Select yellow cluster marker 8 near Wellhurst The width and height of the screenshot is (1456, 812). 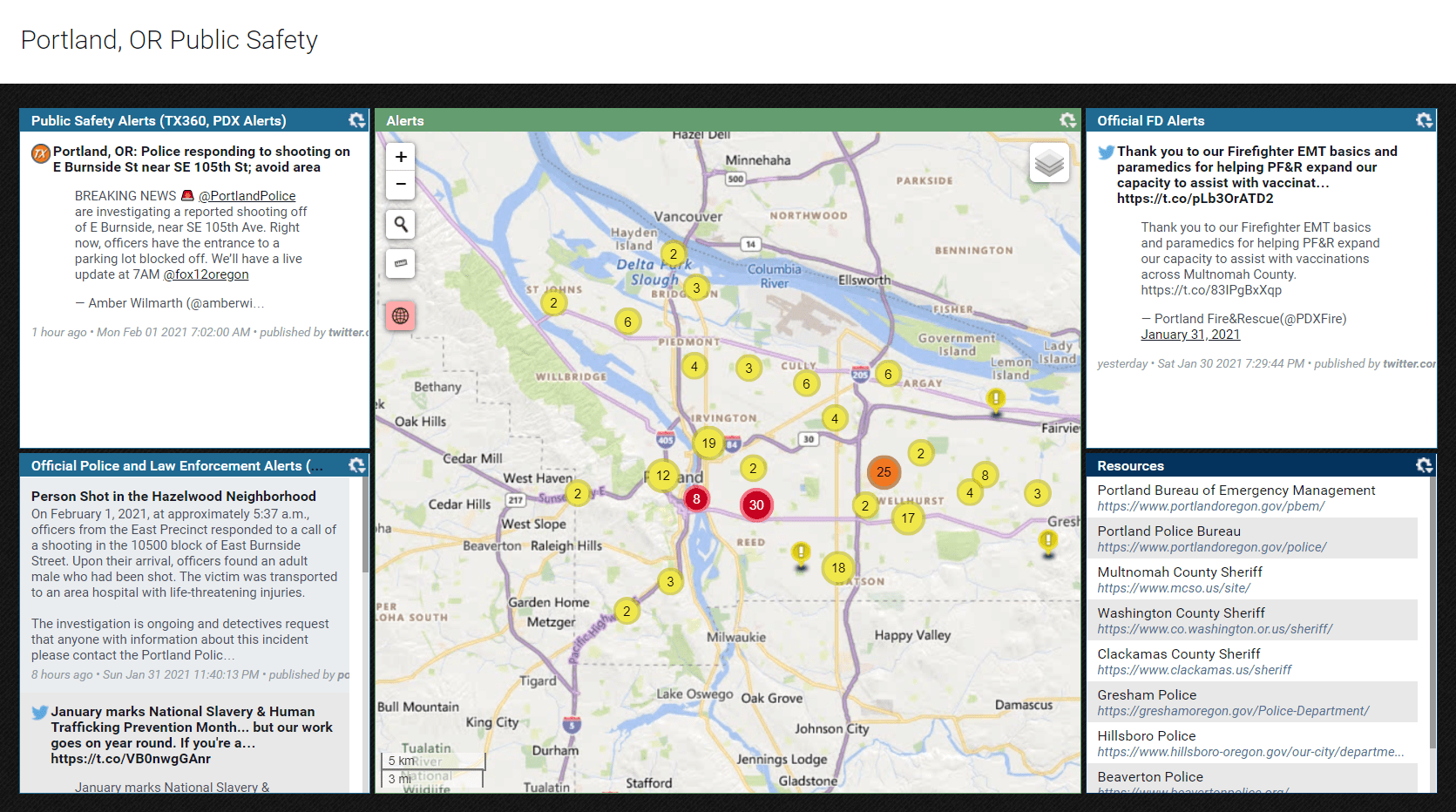tap(985, 475)
